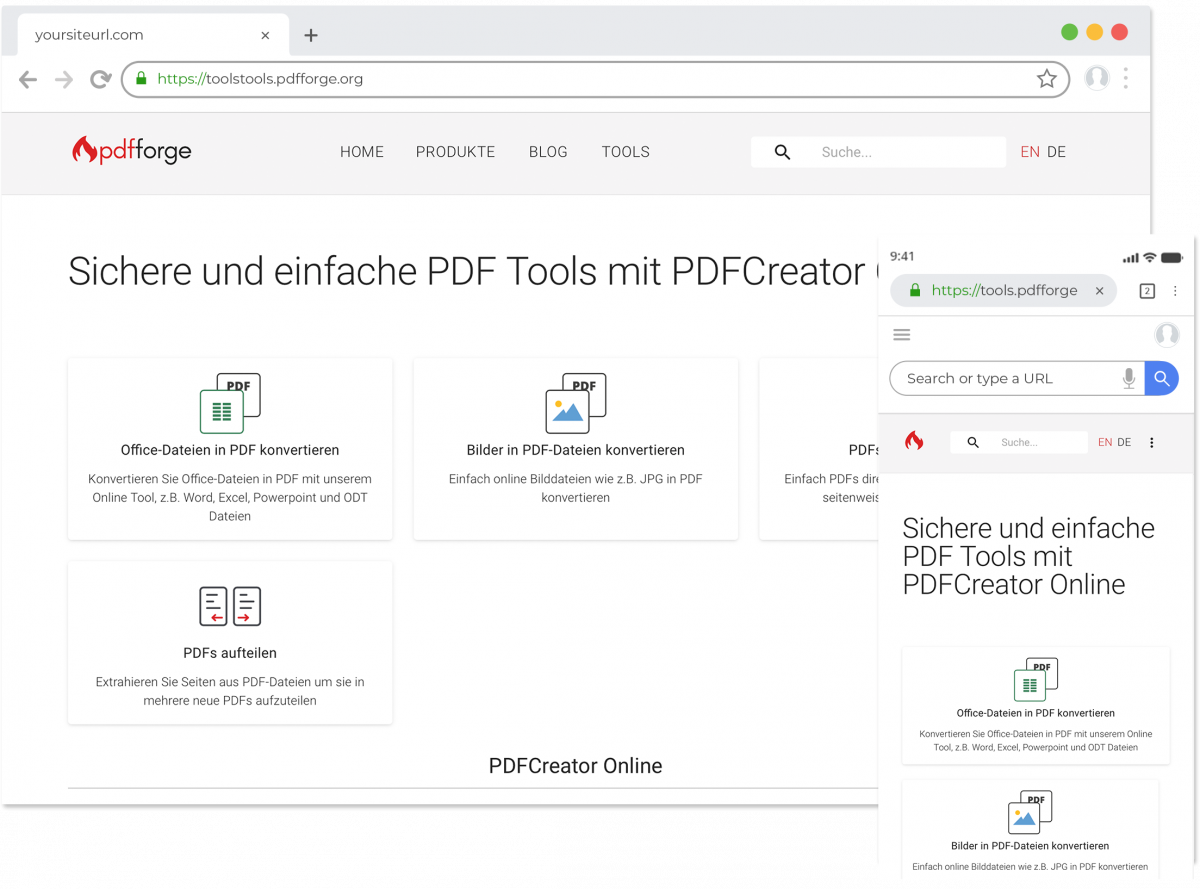Switch language to EN on desktop site
This screenshot has width=1200, height=889.
[x=1030, y=152]
